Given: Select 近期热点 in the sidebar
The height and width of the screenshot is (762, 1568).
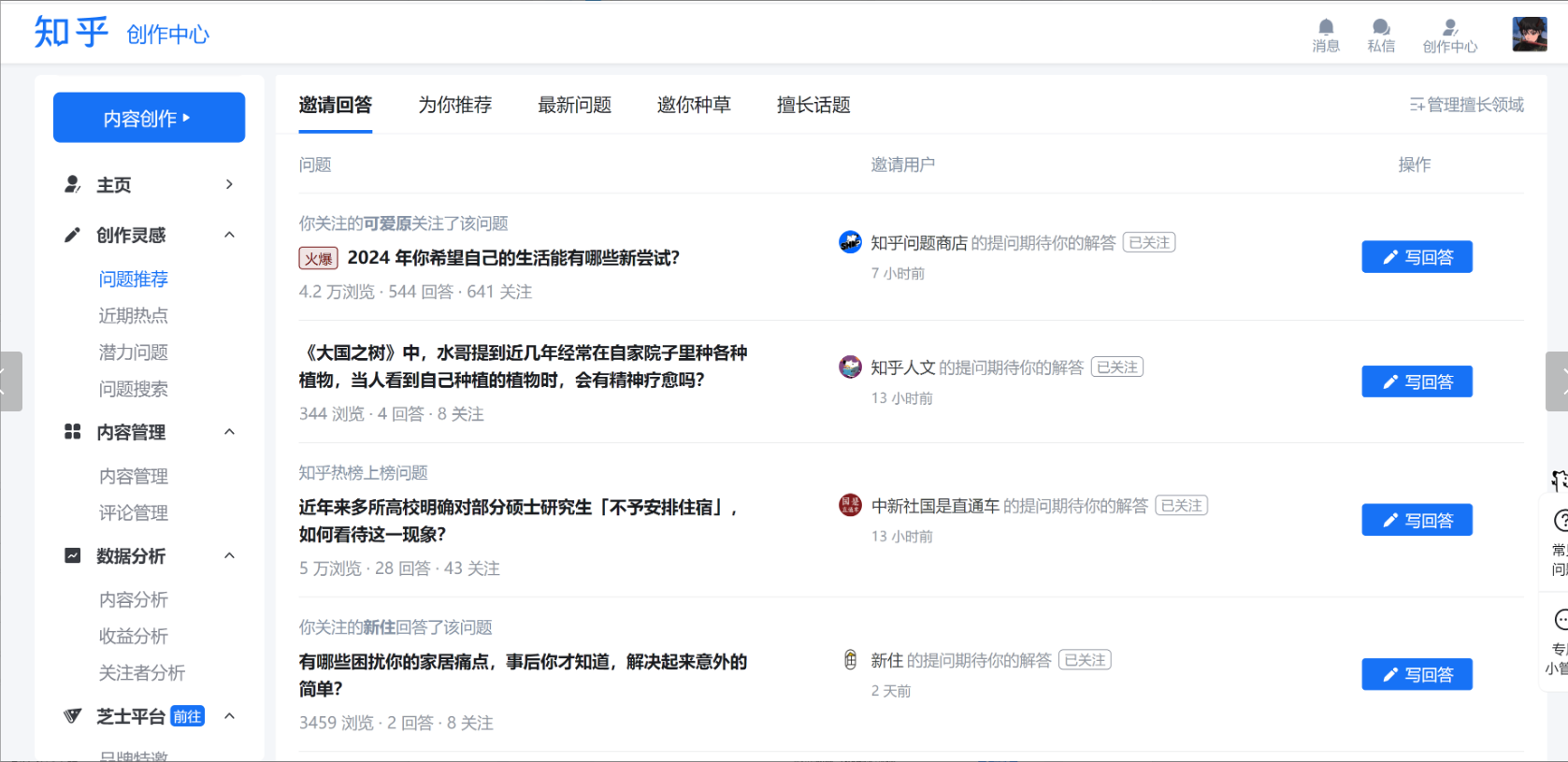Looking at the screenshot, I should pos(134,315).
